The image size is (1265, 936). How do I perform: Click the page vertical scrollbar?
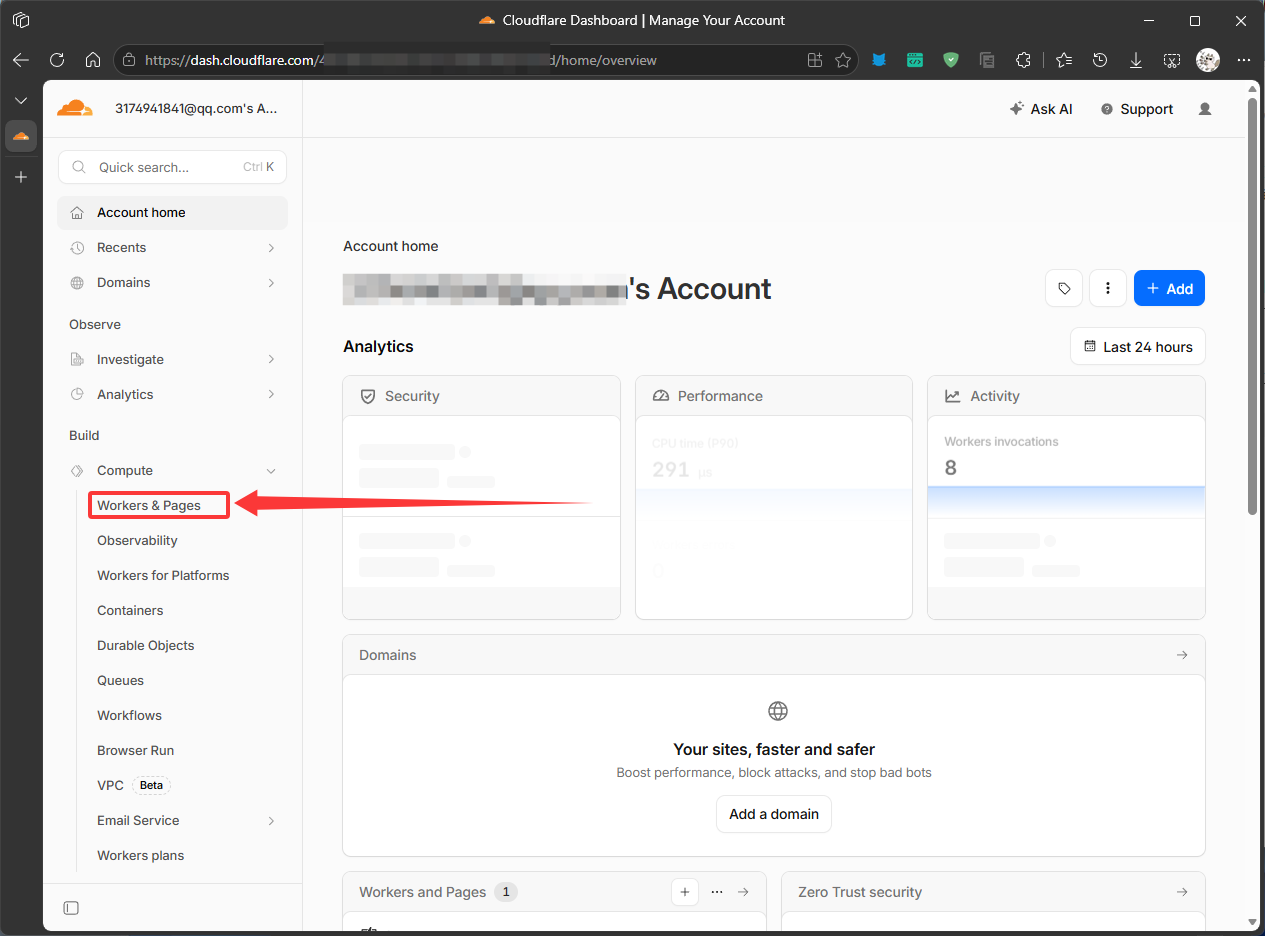point(1252,308)
